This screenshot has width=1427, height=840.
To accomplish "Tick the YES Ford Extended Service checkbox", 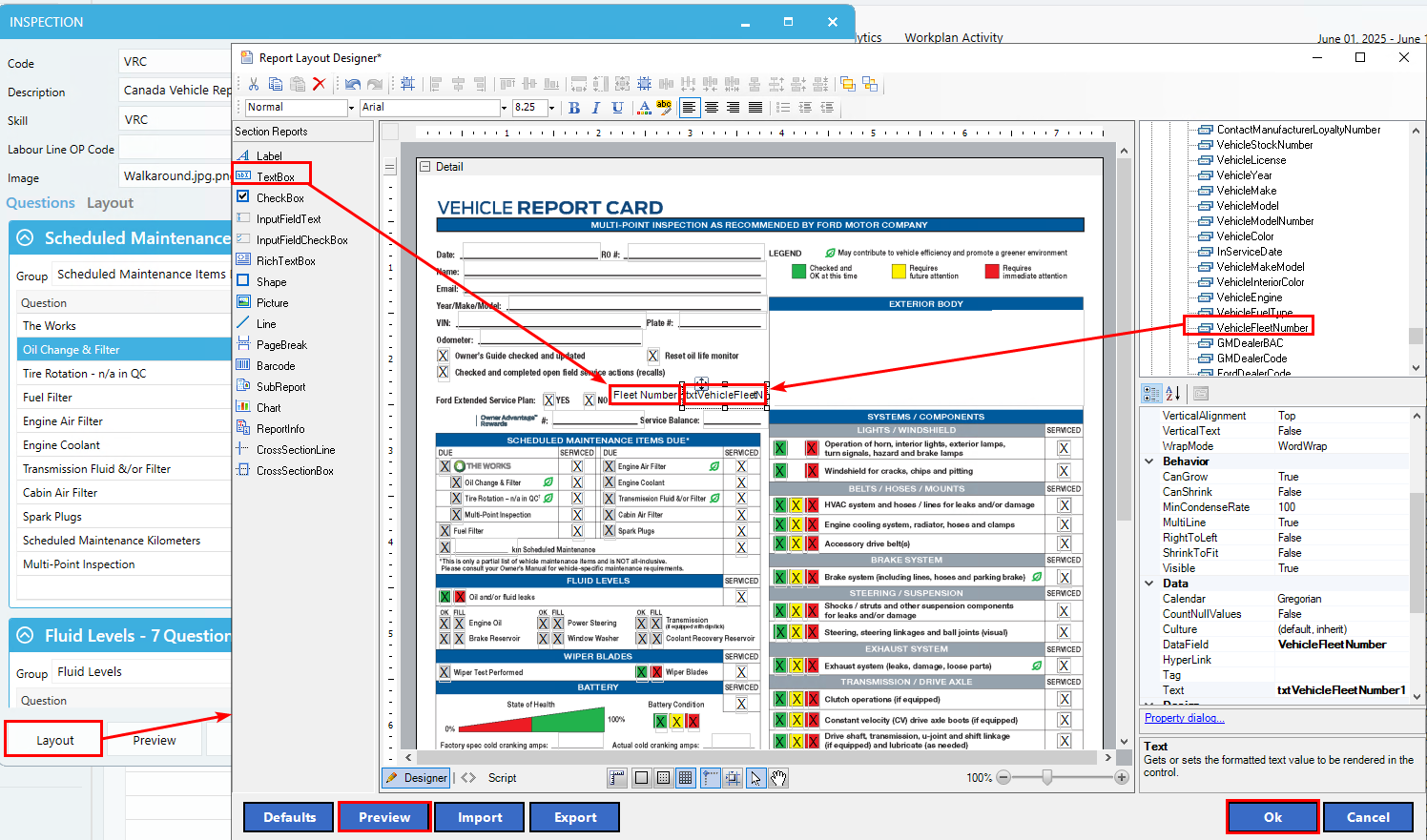I will click(x=548, y=400).
